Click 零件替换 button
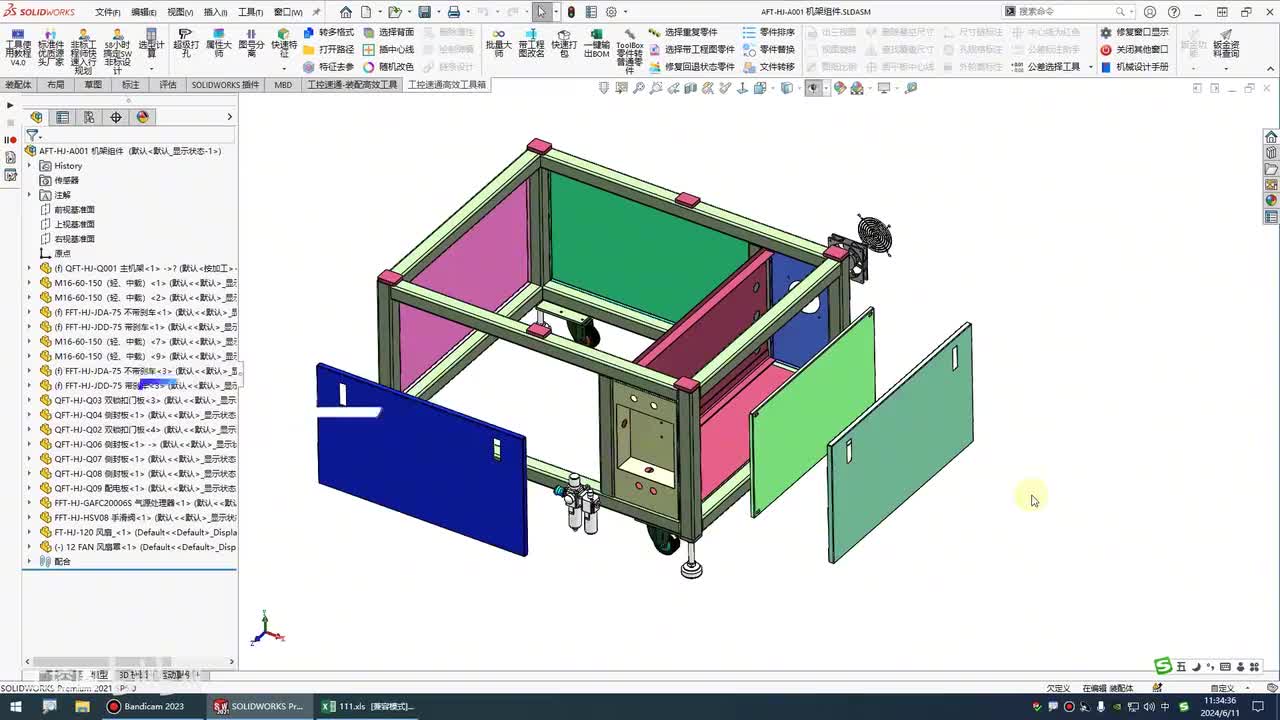The width and height of the screenshot is (1280, 720). click(769, 49)
